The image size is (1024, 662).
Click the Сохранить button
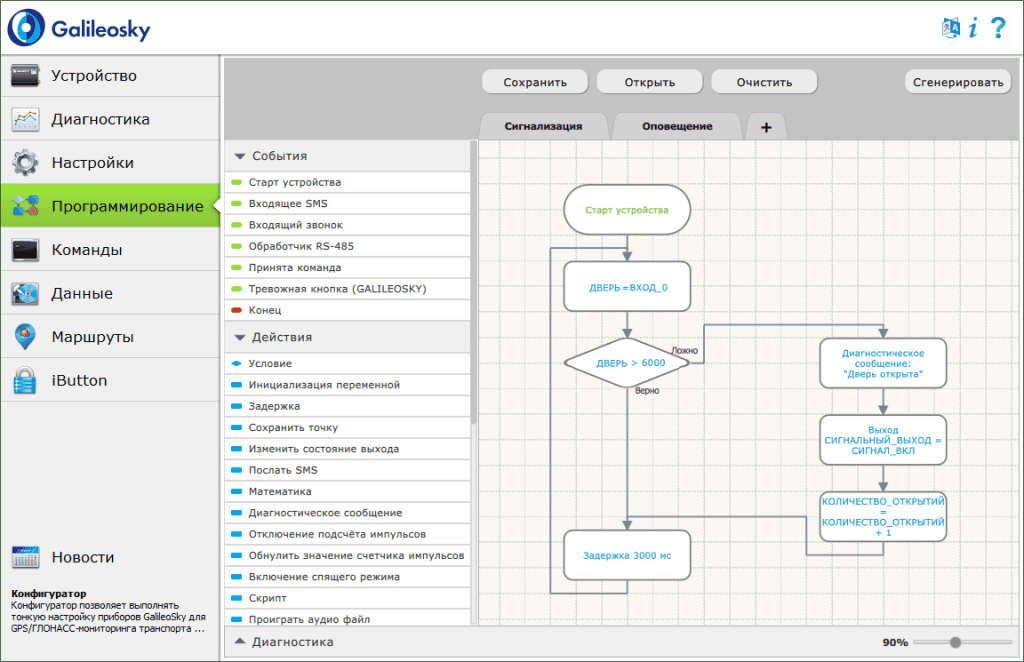(535, 82)
